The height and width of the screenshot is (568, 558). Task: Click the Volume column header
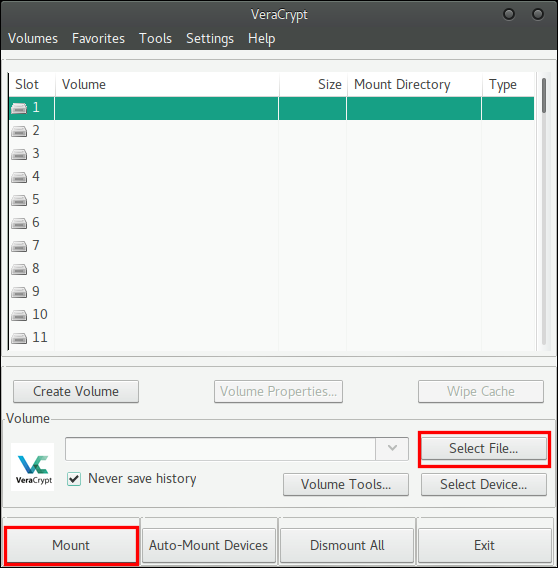[167, 84]
